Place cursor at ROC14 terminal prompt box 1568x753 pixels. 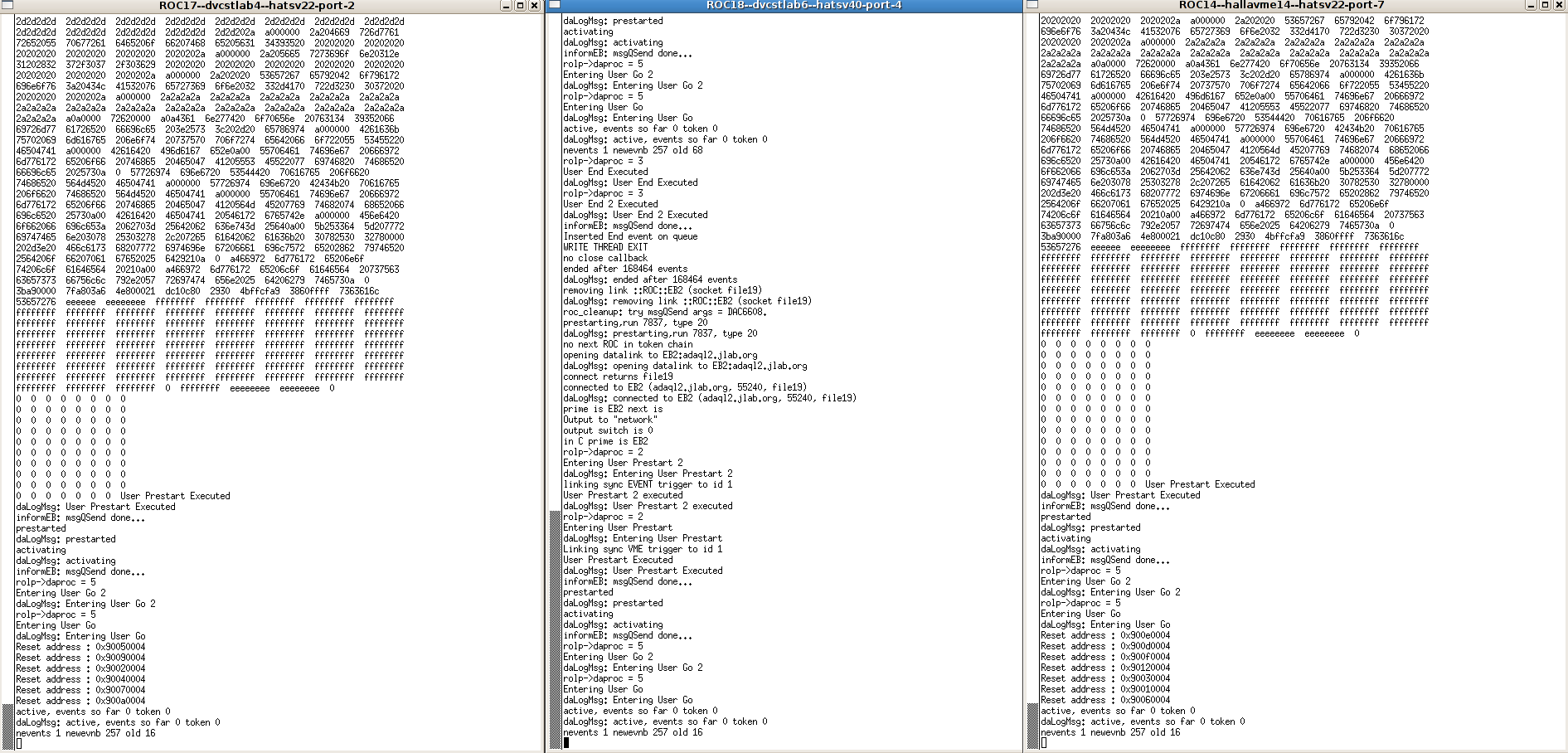click(1044, 743)
